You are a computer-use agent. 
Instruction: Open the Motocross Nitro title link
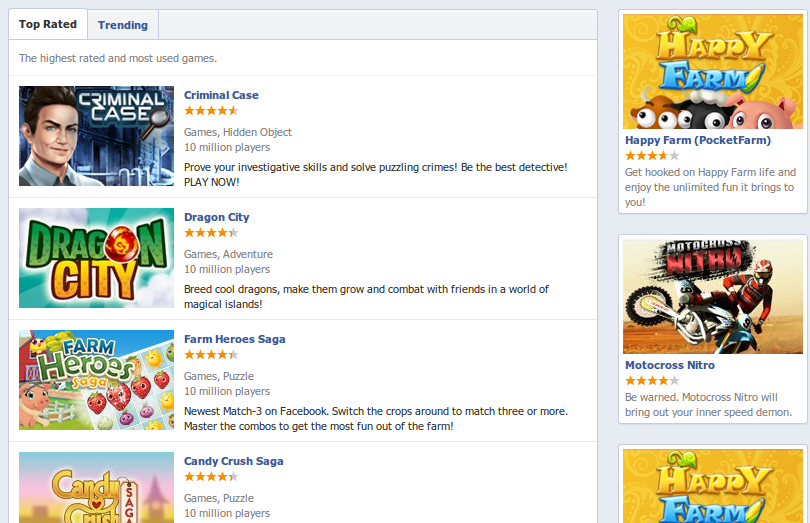(x=670, y=365)
